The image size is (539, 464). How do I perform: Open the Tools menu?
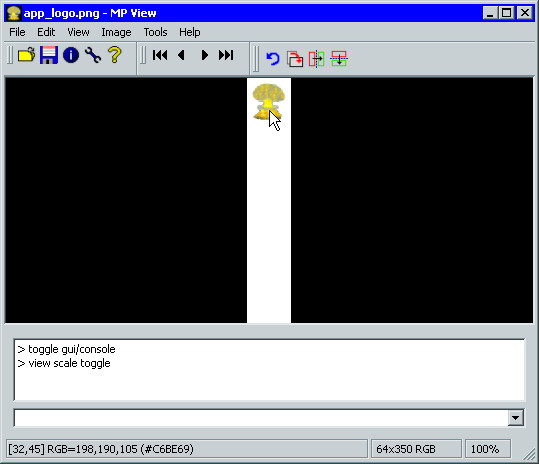pos(155,32)
